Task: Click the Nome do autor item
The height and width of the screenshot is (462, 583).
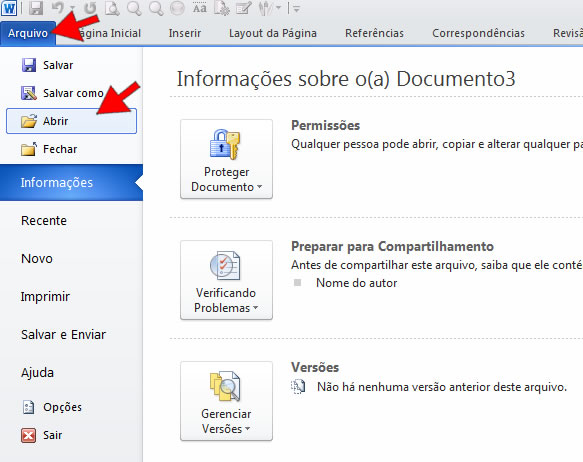Action: point(357,283)
